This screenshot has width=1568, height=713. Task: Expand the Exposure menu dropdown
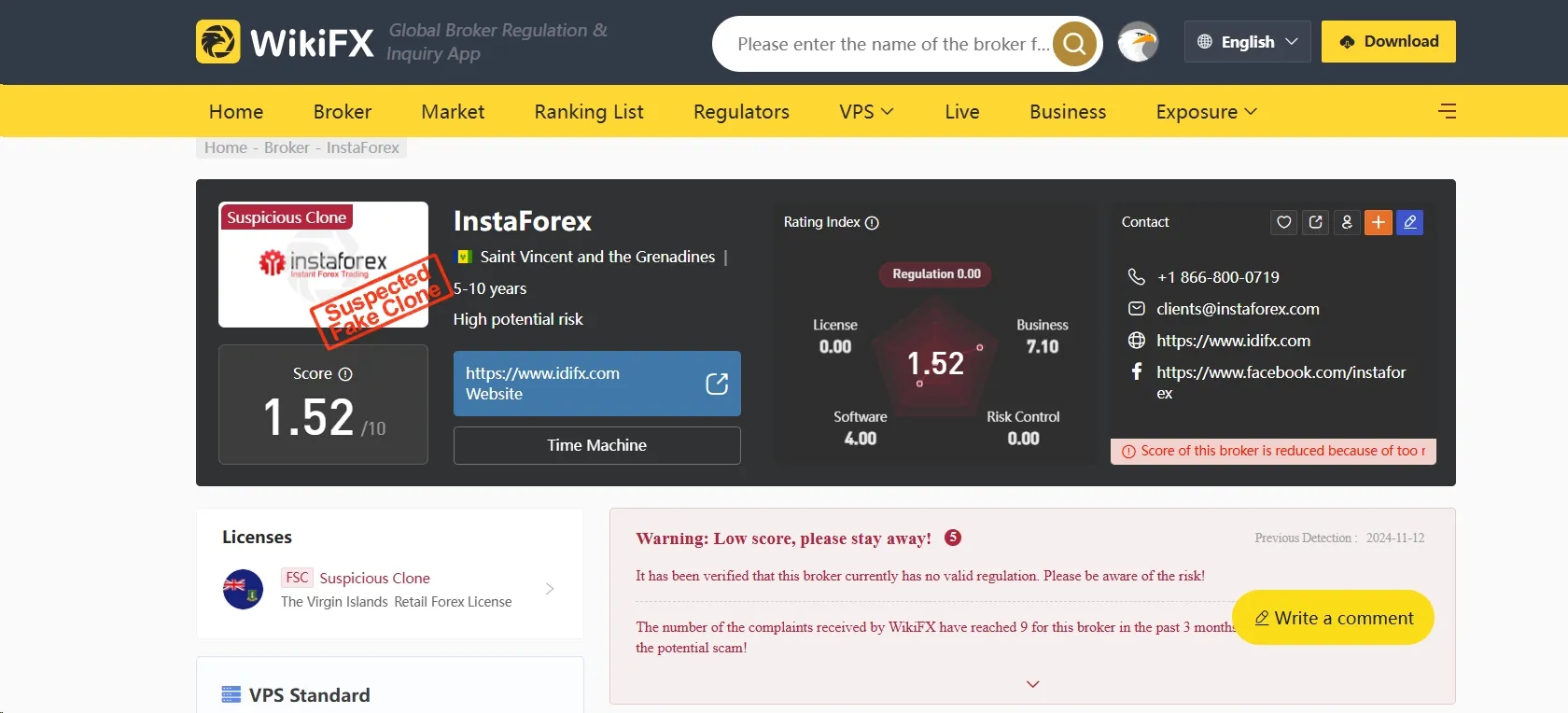coord(1206,112)
